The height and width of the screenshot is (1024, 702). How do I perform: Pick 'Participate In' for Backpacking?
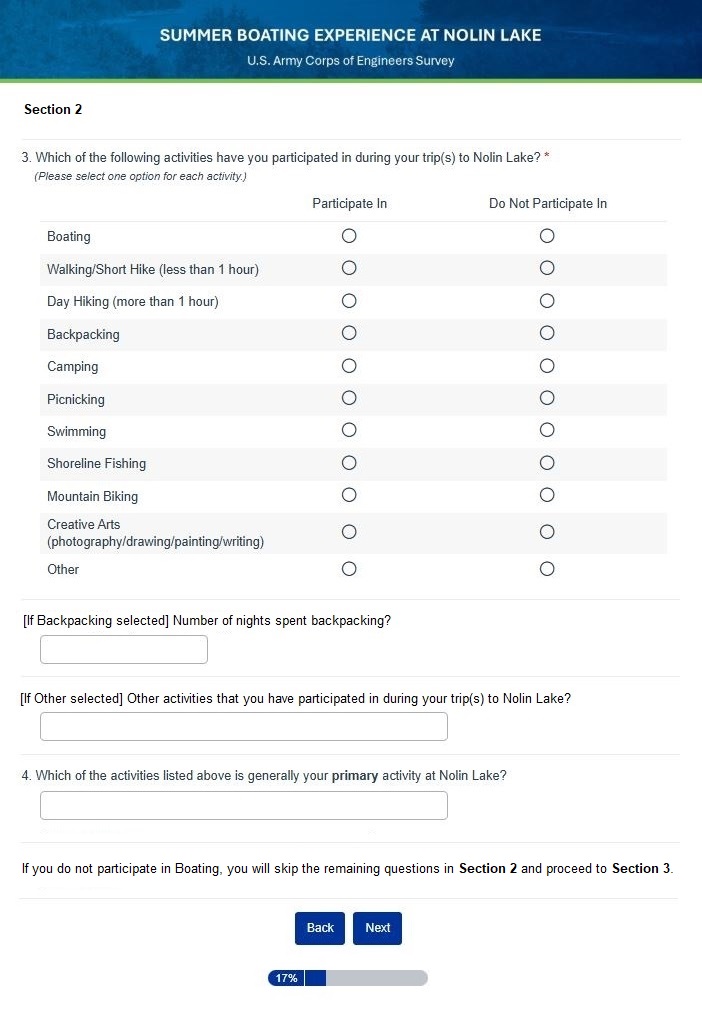coord(349,333)
